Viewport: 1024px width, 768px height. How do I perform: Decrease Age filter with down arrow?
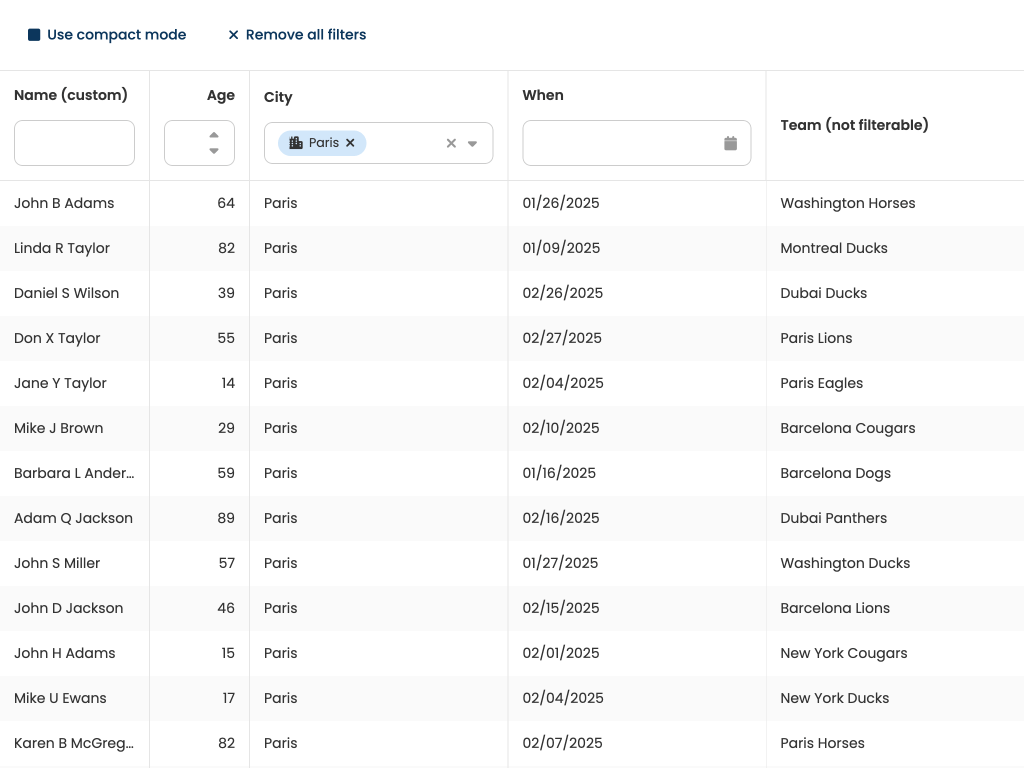[214, 151]
